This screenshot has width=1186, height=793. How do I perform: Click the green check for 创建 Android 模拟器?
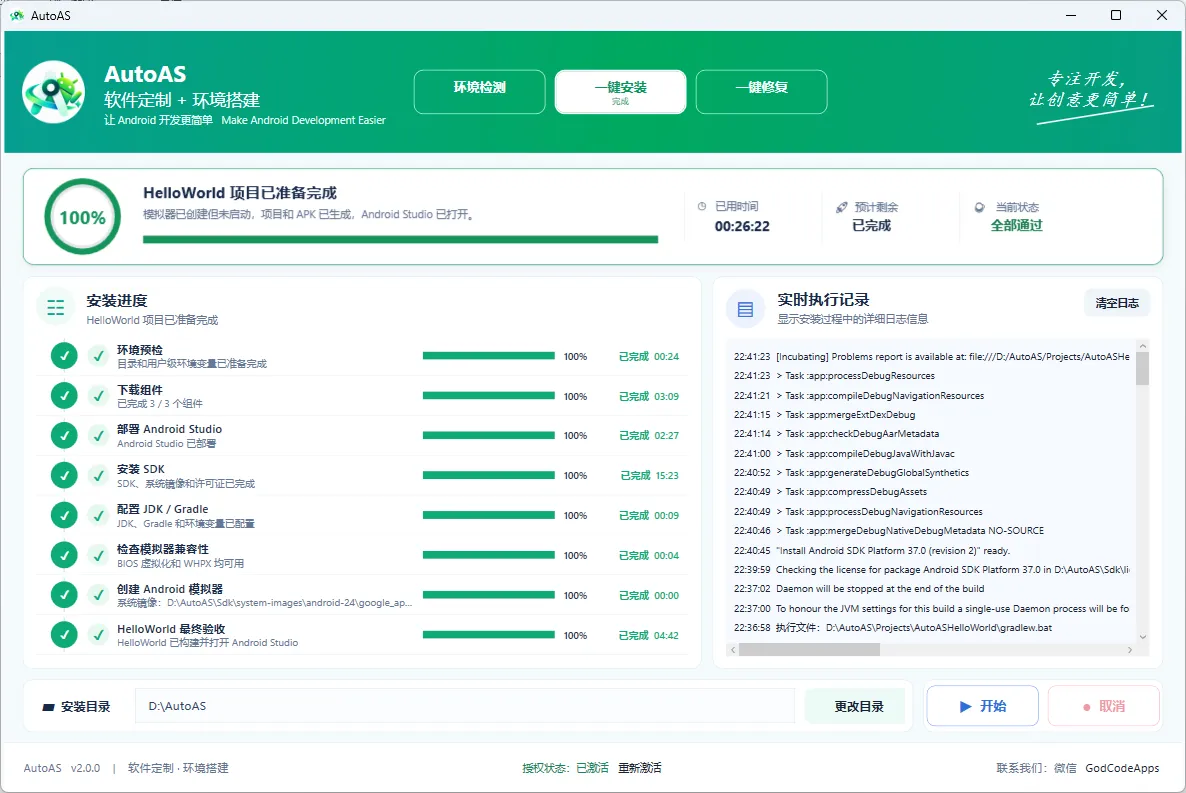pos(64,596)
